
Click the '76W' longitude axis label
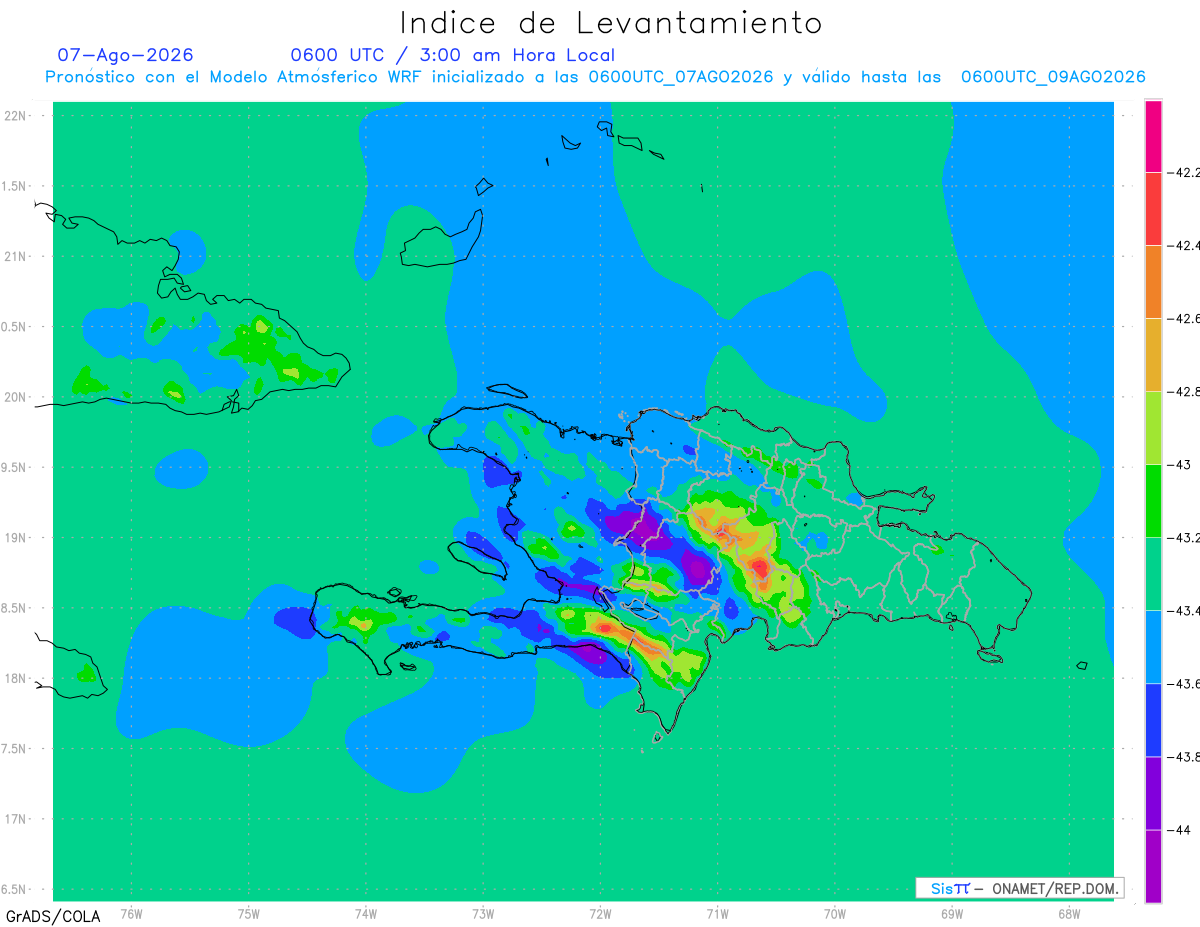point(132,912)
